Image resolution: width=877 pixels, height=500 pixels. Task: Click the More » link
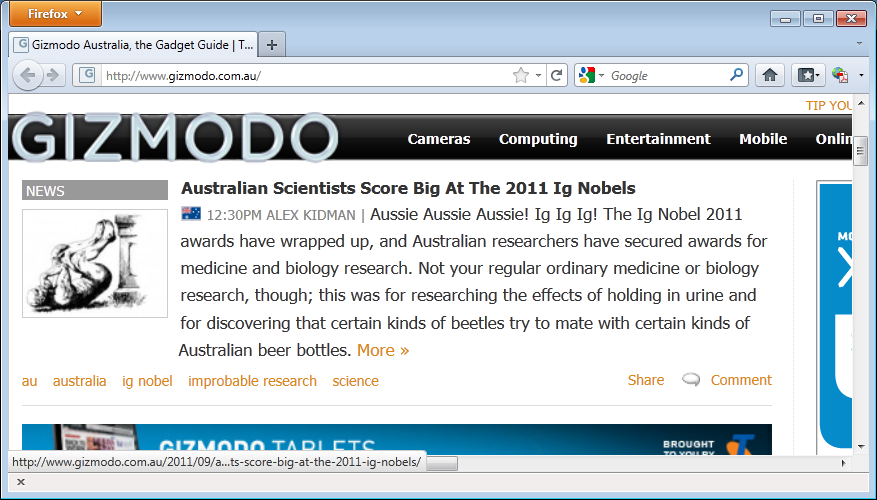tap(383, 350)
